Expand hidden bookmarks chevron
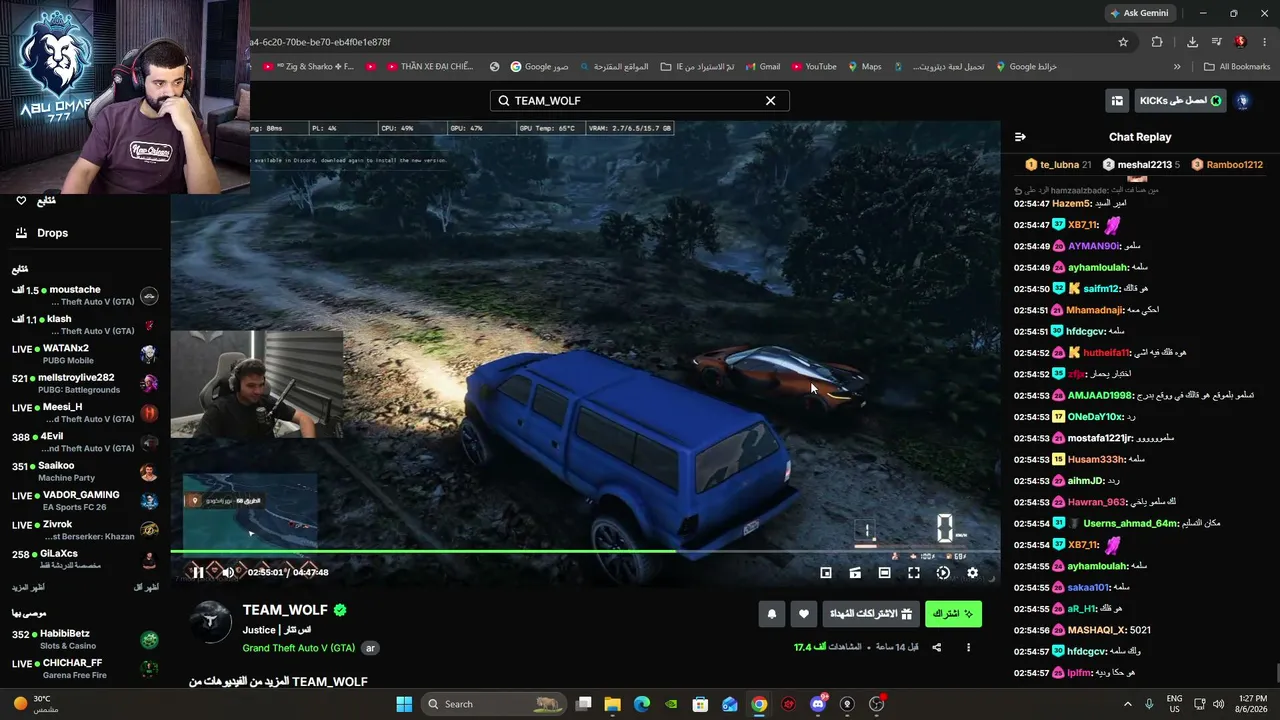 [x=1177, y=67]
